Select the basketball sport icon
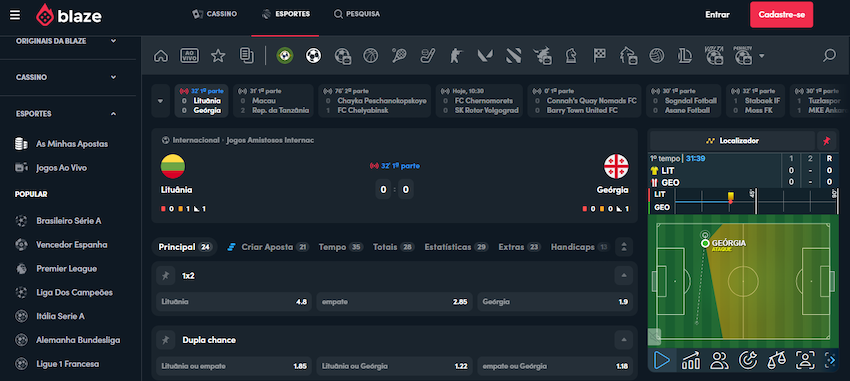 coord(371,55)
